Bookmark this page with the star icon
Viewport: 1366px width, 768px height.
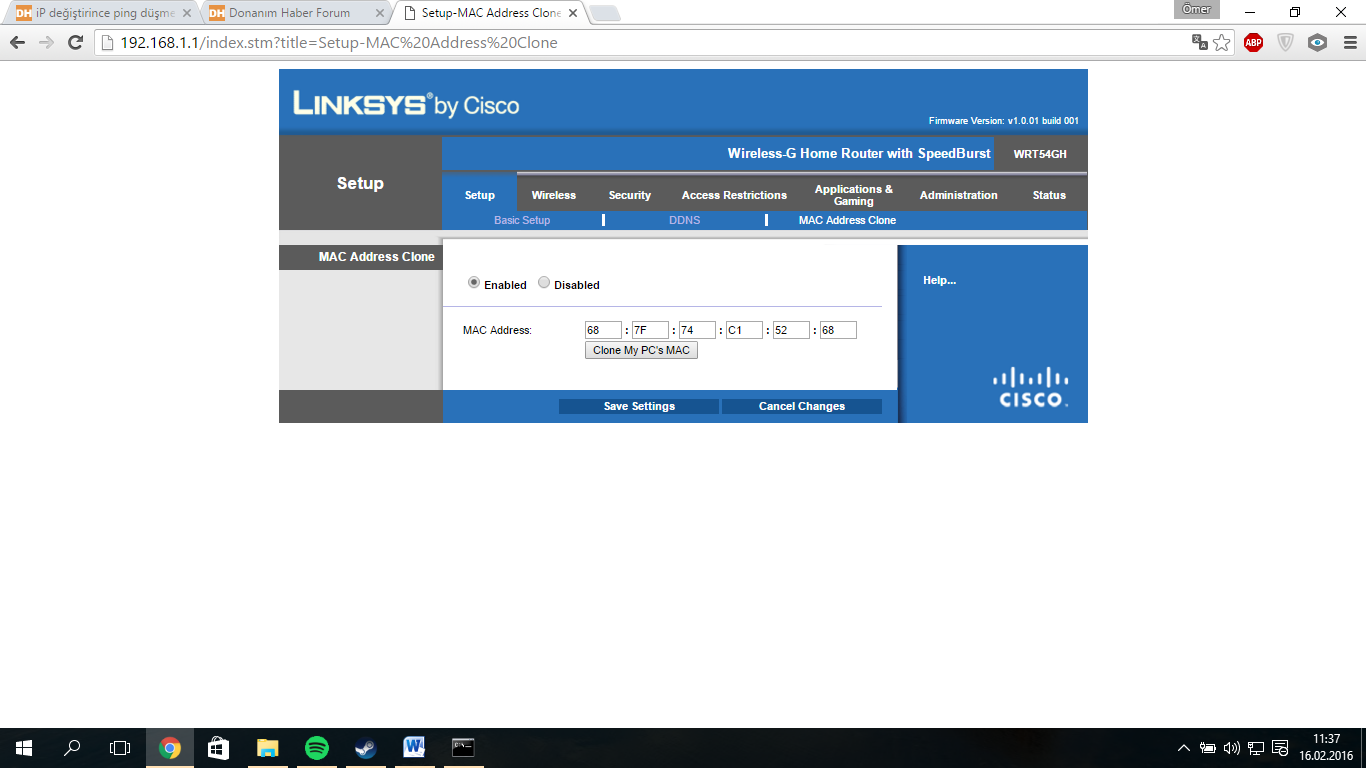1222,43
